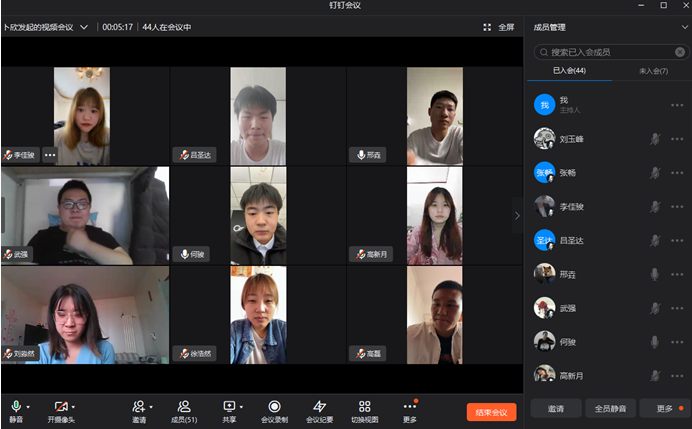Image resolution: width=692 pixels, height=429 pixels.
Task: Toggle 开摄像头 camera on
Action: (x=60, y=406)
